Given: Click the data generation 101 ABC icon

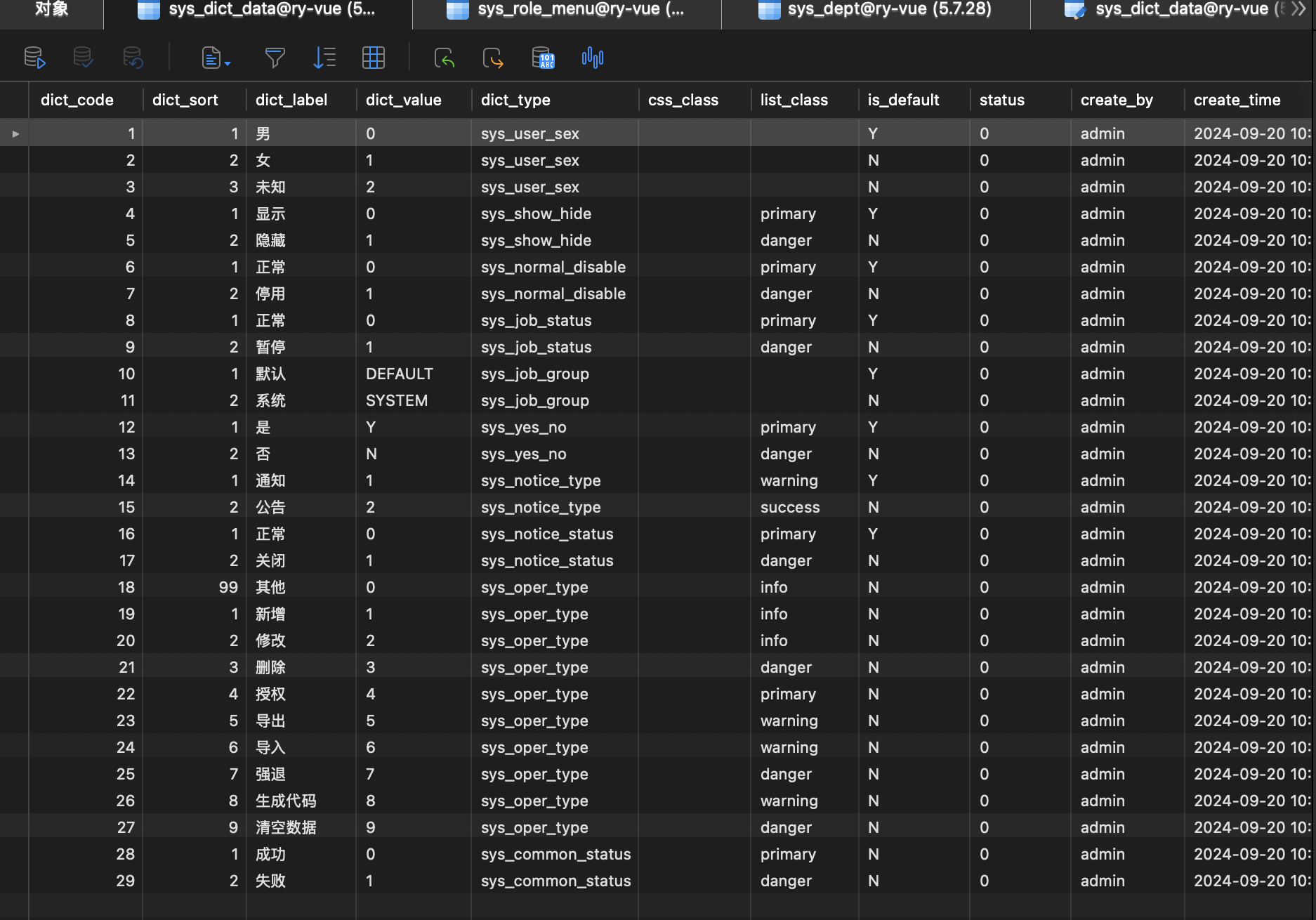Looking at the screenshot, I should pyautogui.click(x=543, y=58).
